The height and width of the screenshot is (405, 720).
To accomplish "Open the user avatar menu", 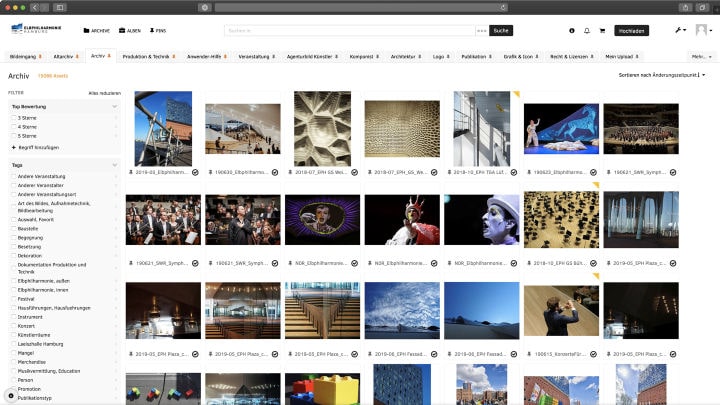I will point(703,30).
